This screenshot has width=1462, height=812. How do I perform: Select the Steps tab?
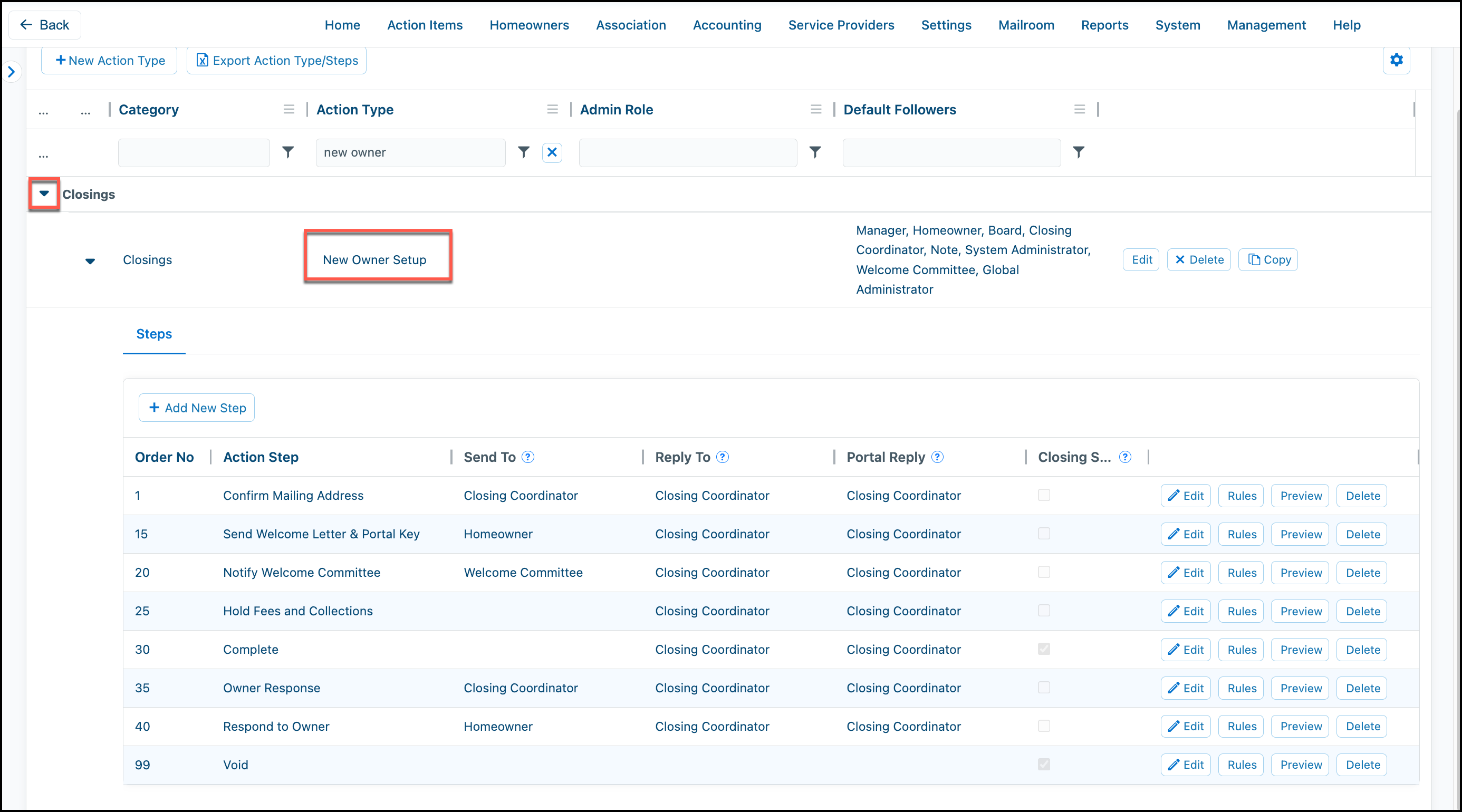pos(154,334)
